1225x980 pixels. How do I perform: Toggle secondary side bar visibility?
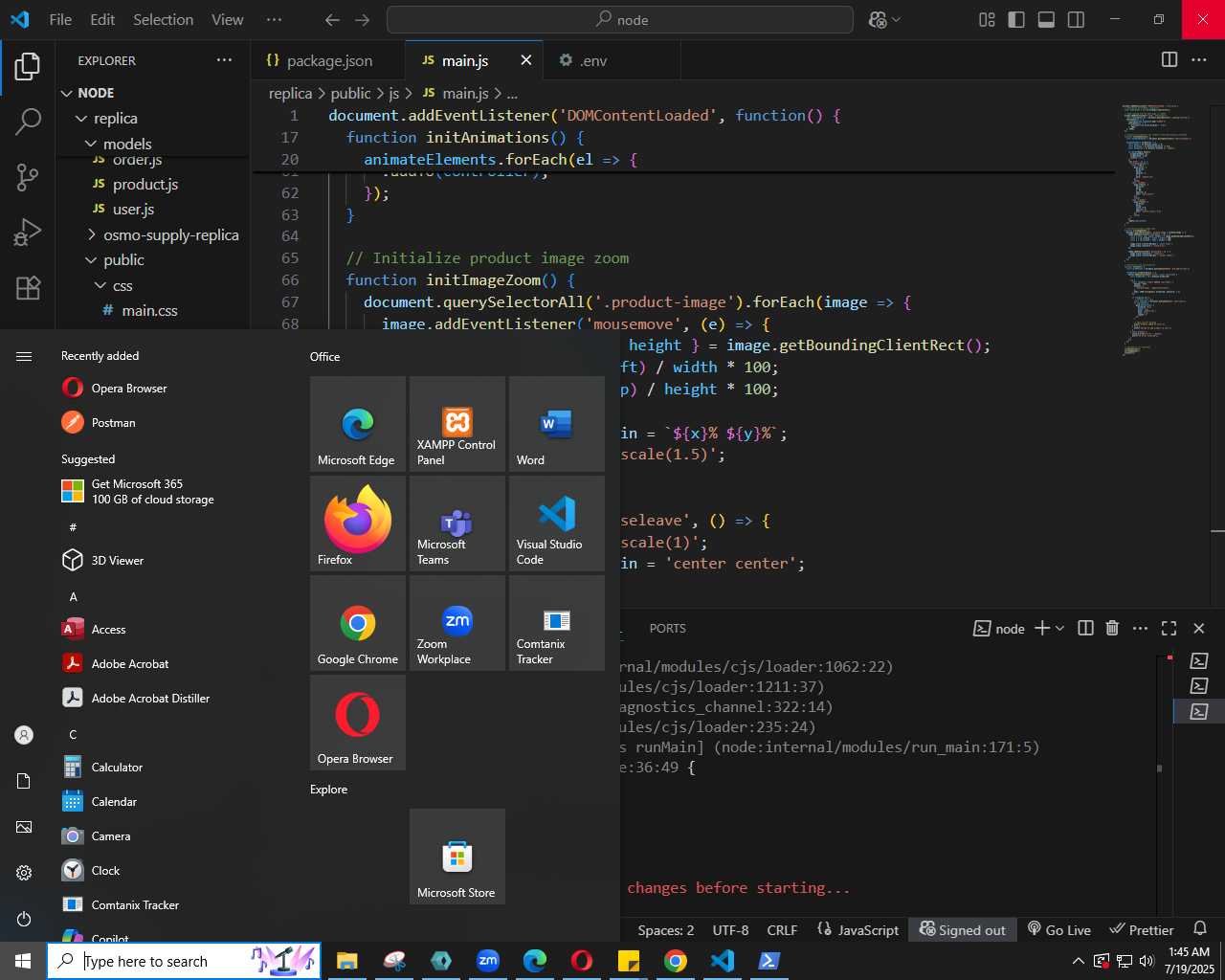(x=1076, y=19)
